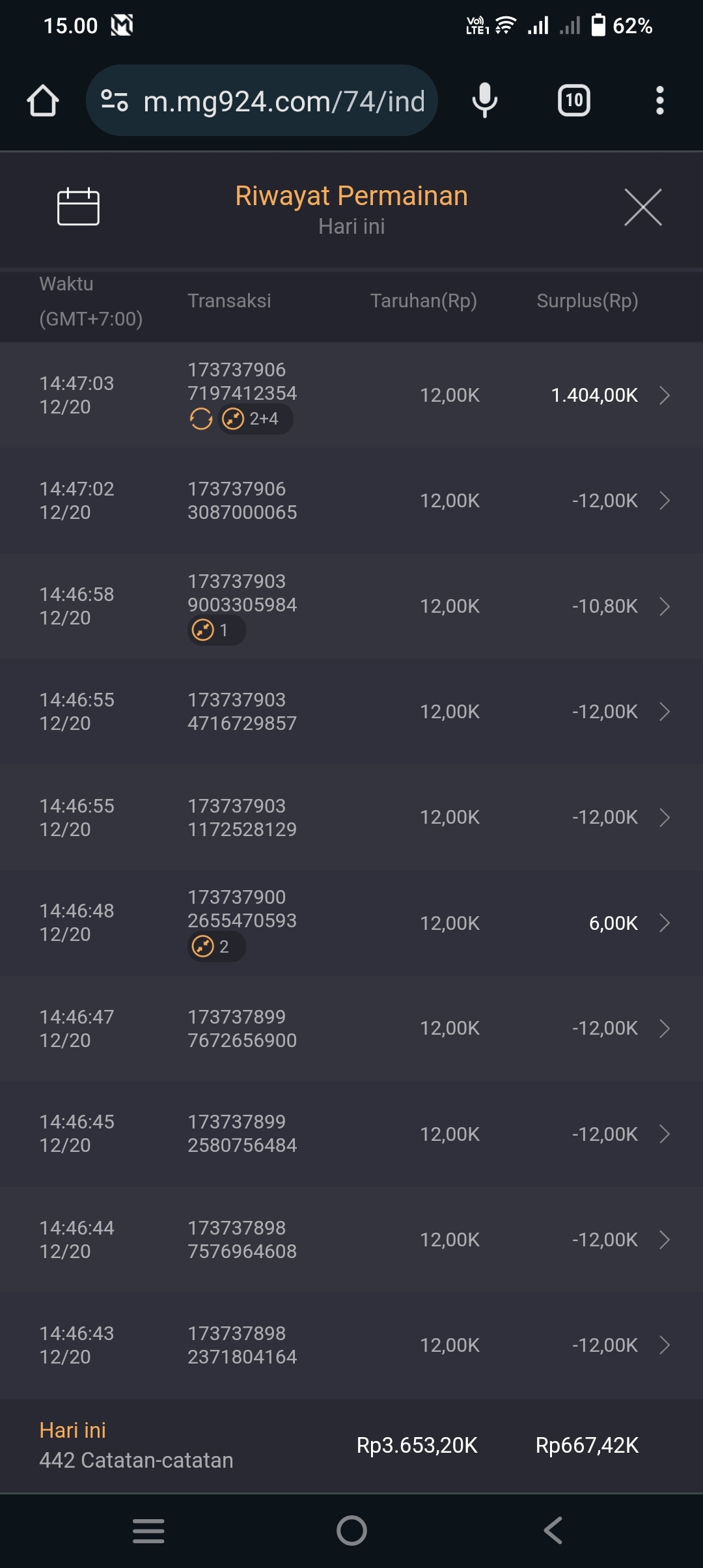703x1568 pixels.
Task: Expand the 14:47:02 record chevron
Action: (664, 501)
